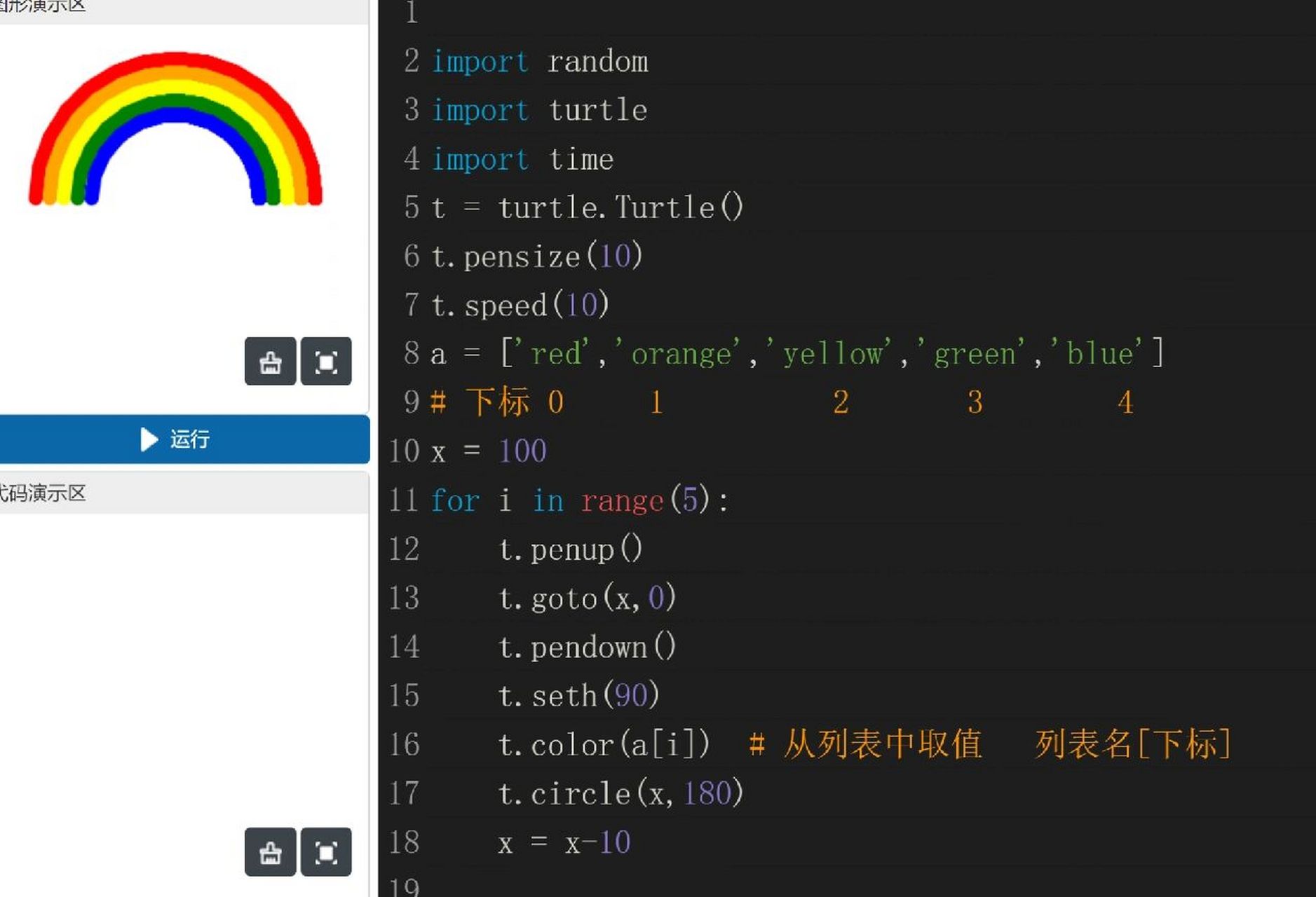Click the blue 运行 run button
The image size is (1316, 897).
tap(184, 439)
